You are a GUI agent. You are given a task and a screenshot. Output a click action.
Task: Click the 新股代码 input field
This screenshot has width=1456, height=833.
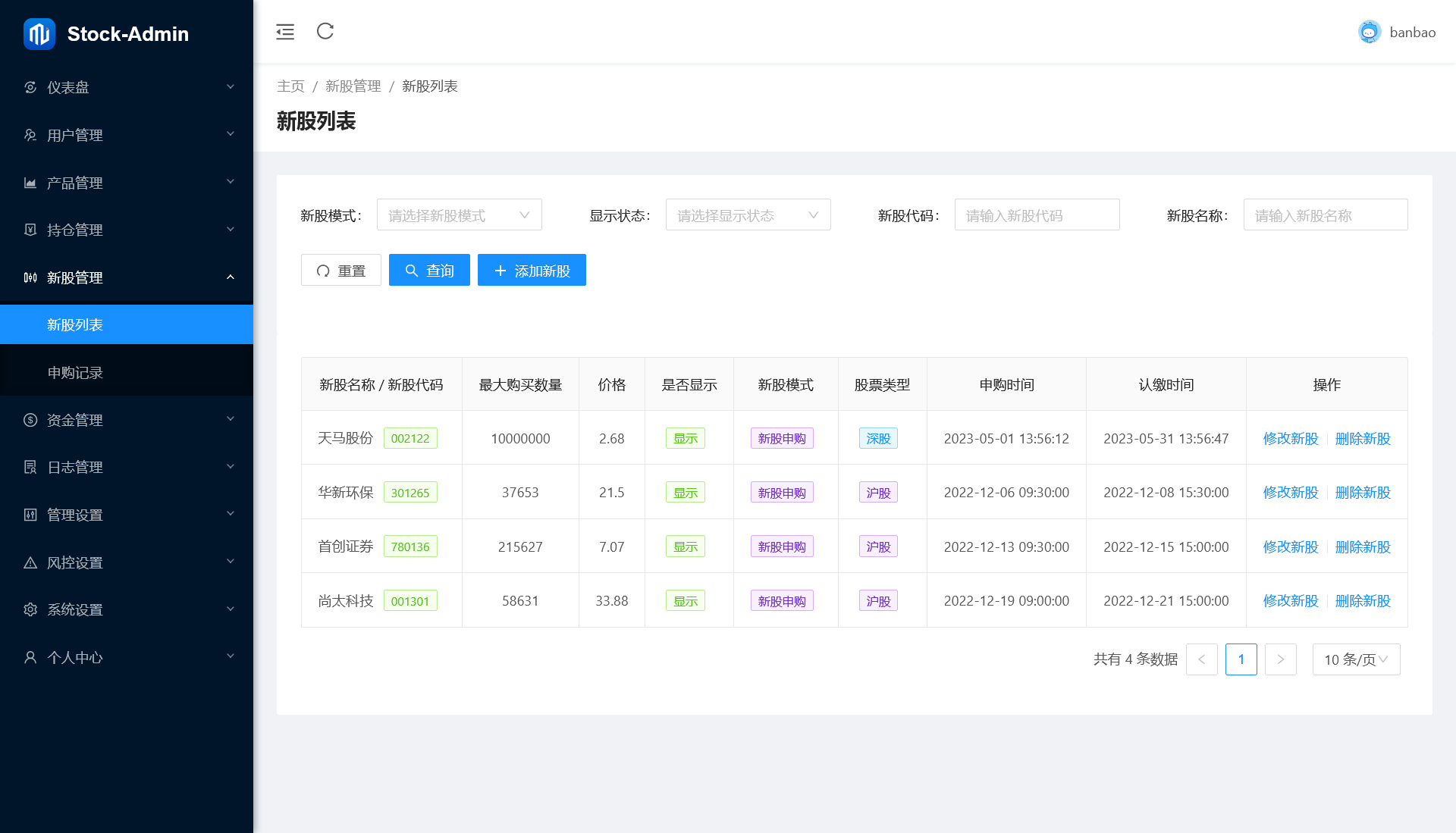point(1037,215)
